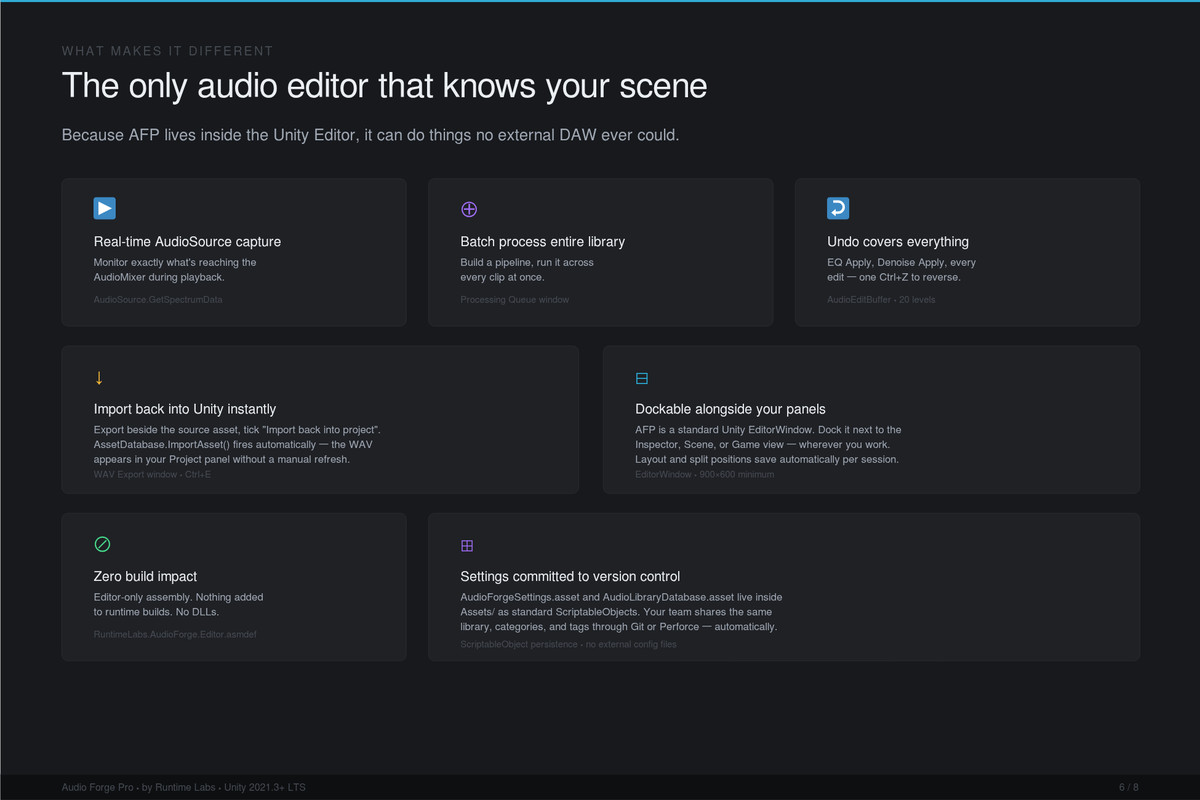1200x800 pixels.
Task: Click the '6 / 8' page counter
Action: pyautogui.click(x=1129, y=788)
